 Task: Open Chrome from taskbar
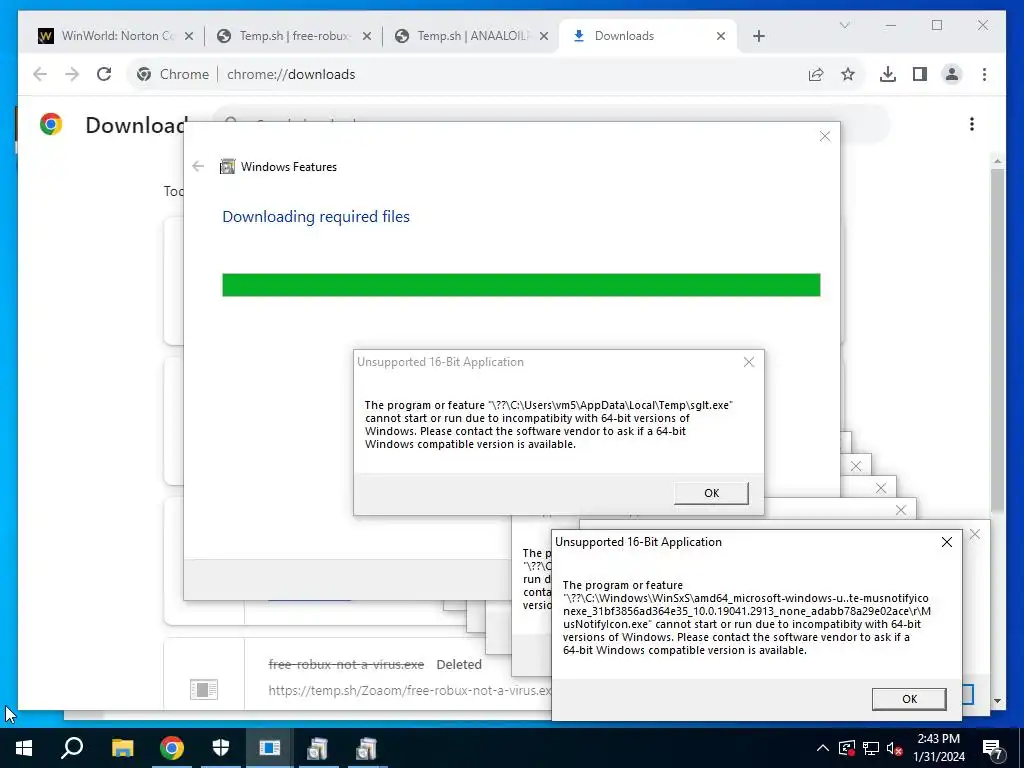point(172,748)
